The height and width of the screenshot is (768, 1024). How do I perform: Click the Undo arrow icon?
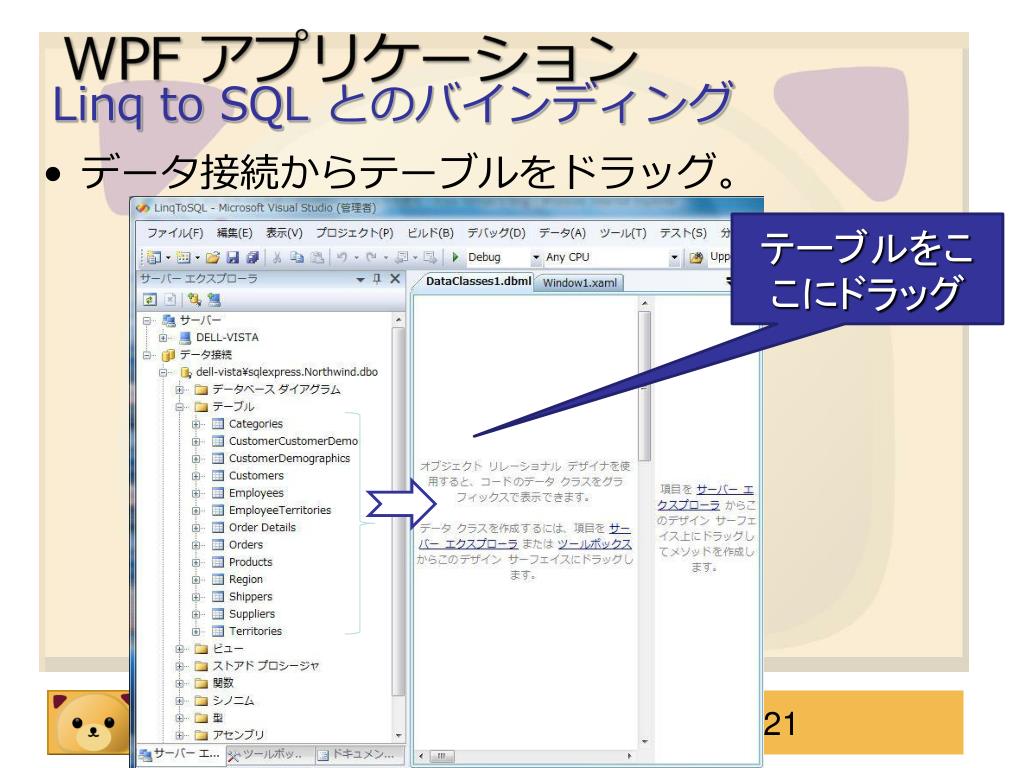click(x=342, y=257)
